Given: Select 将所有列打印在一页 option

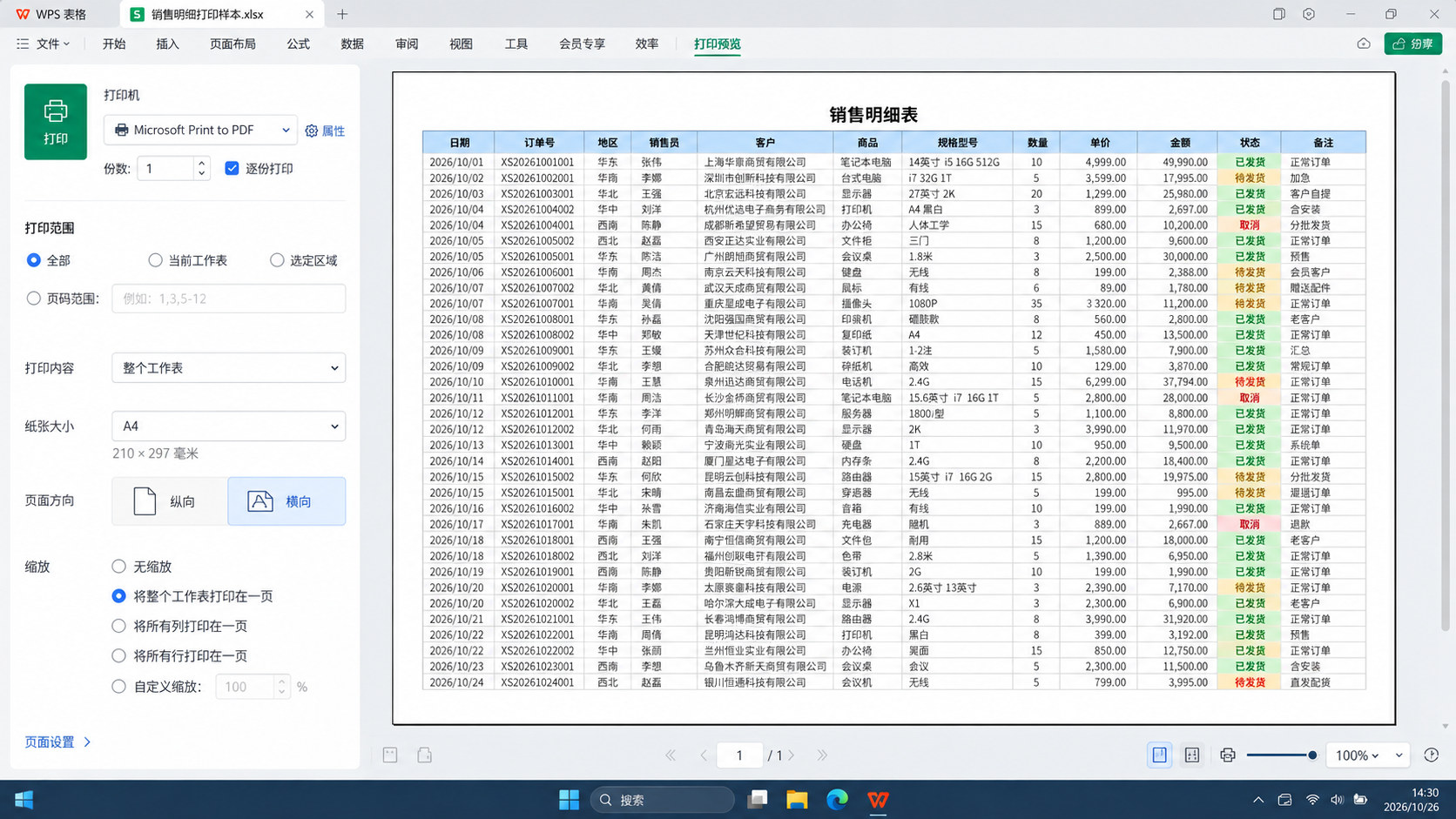Looking at the screenshot, I should [x=119, y=626].
